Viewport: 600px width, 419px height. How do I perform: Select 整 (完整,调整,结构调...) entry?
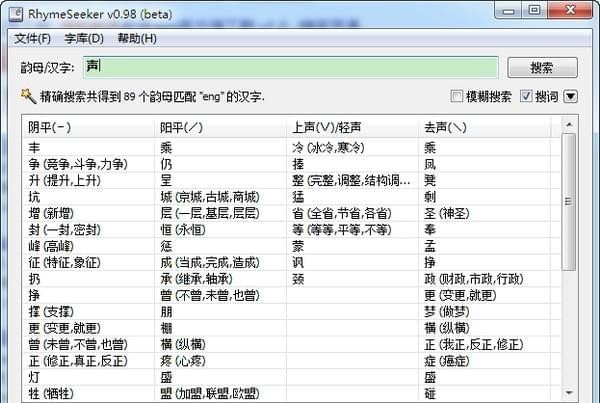click(x=351, y=181)
